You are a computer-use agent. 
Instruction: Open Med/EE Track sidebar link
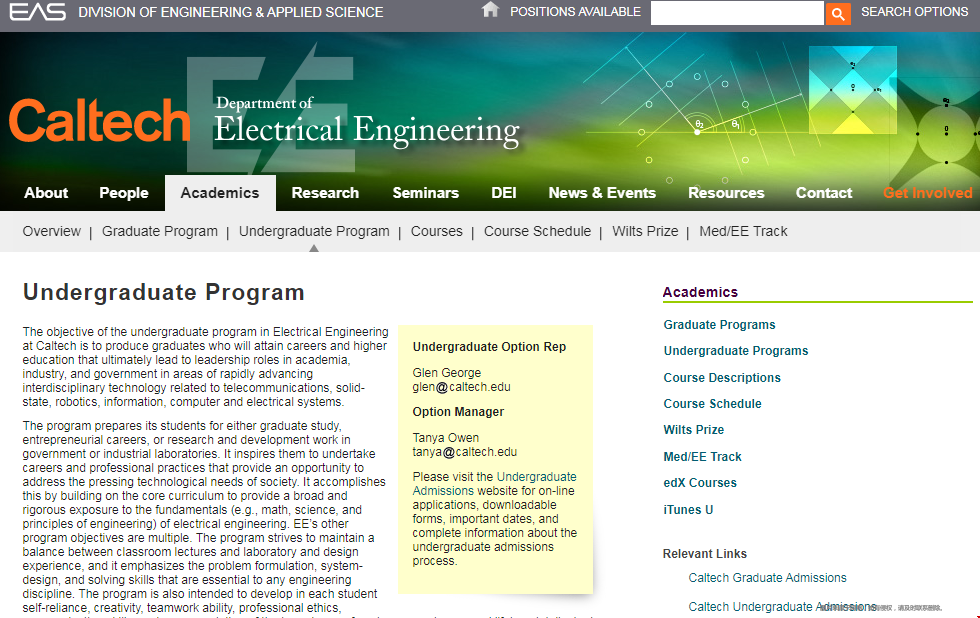pos(702,457)
